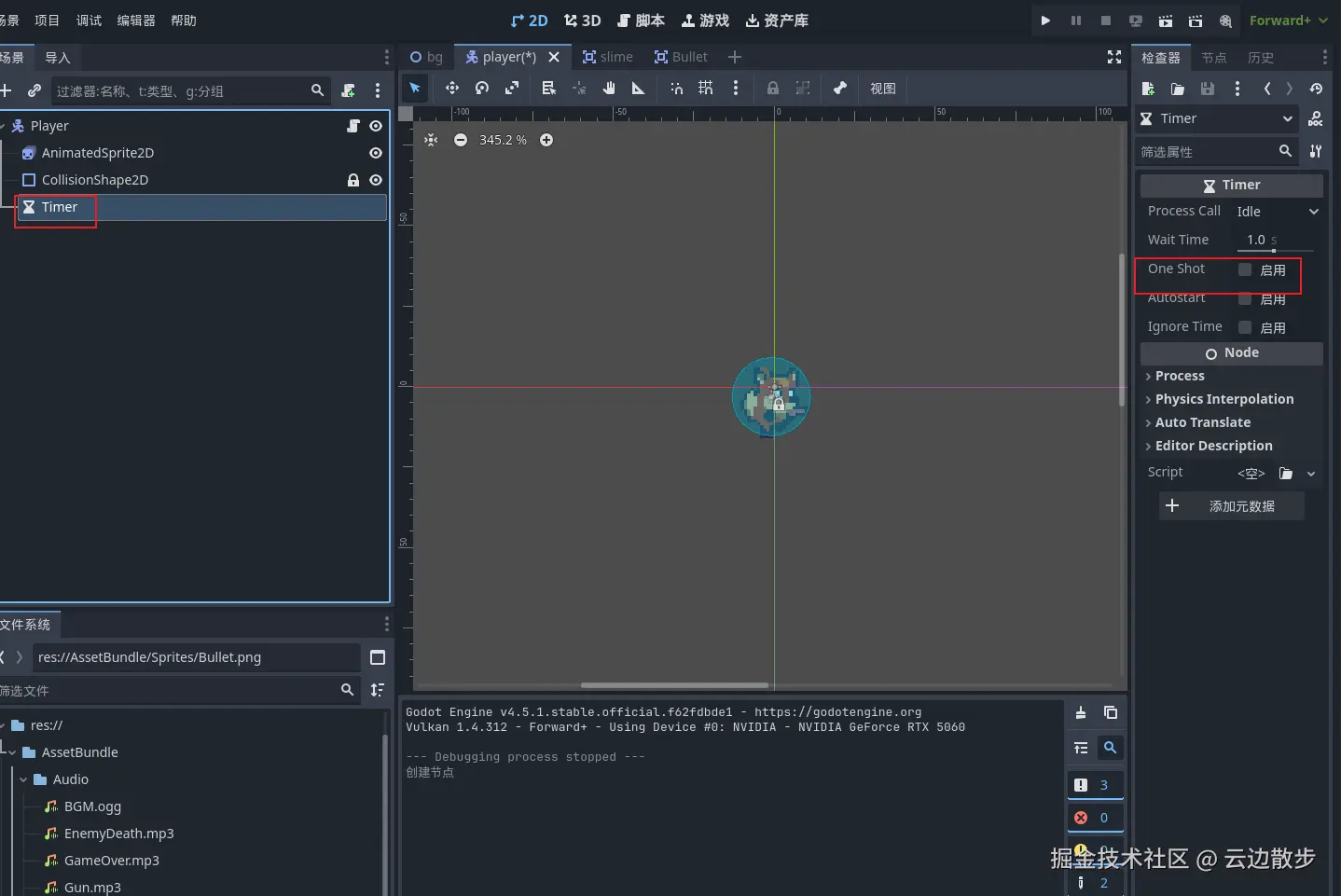Hide the AnimatedSprite2D node visibility
Image resolution: width=1341 pixels, height=896 pixels.
pos(376,153)
